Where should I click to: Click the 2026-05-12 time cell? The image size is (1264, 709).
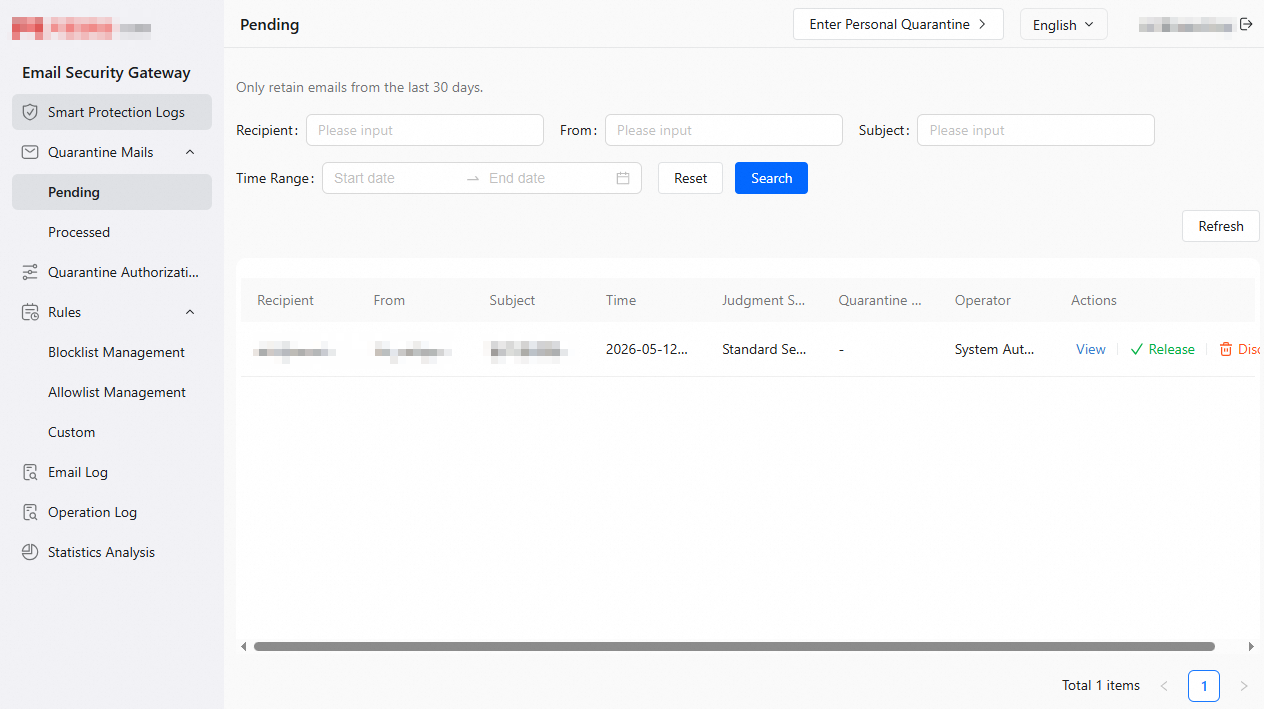coord(647,349)
